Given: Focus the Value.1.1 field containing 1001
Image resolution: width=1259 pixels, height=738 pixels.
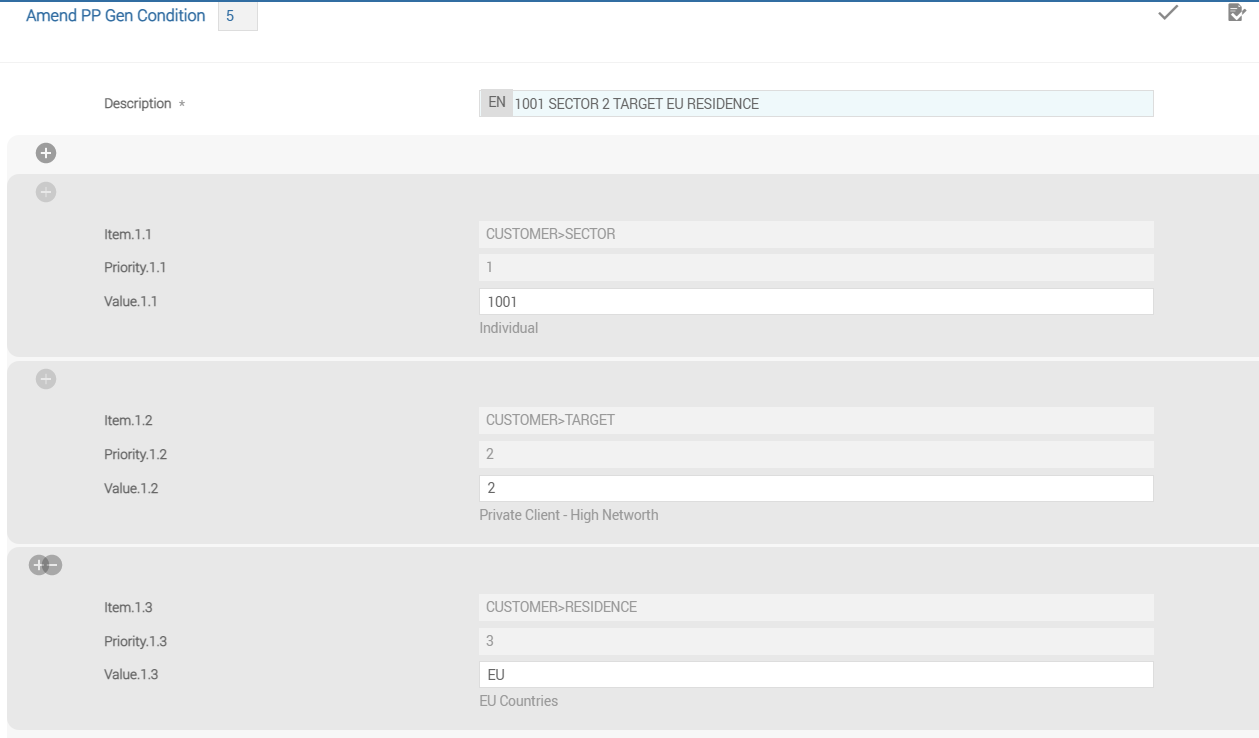Looking at the screenshot, I should click(x=816, y=301).
